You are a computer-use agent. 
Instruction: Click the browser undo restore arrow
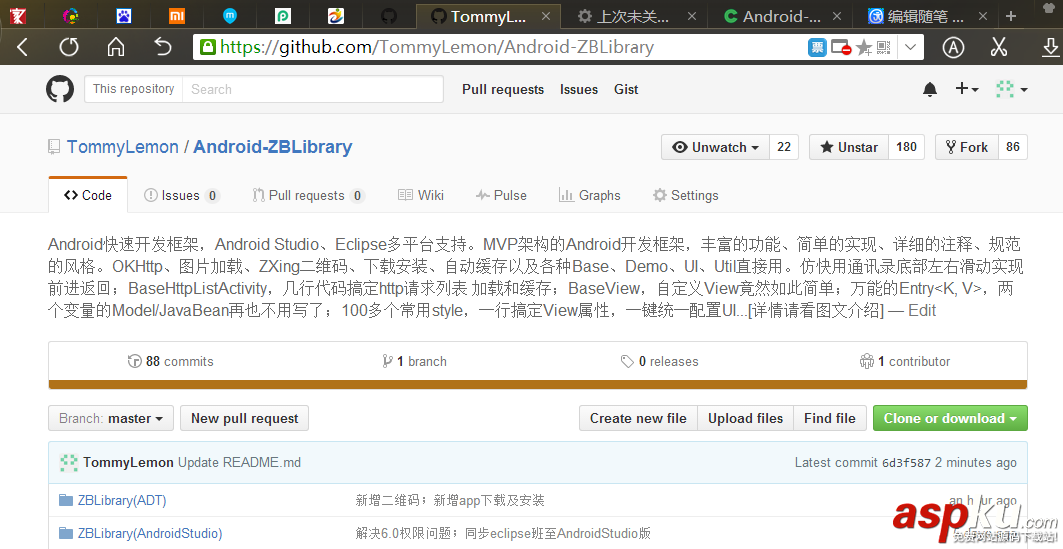point(163,47)
